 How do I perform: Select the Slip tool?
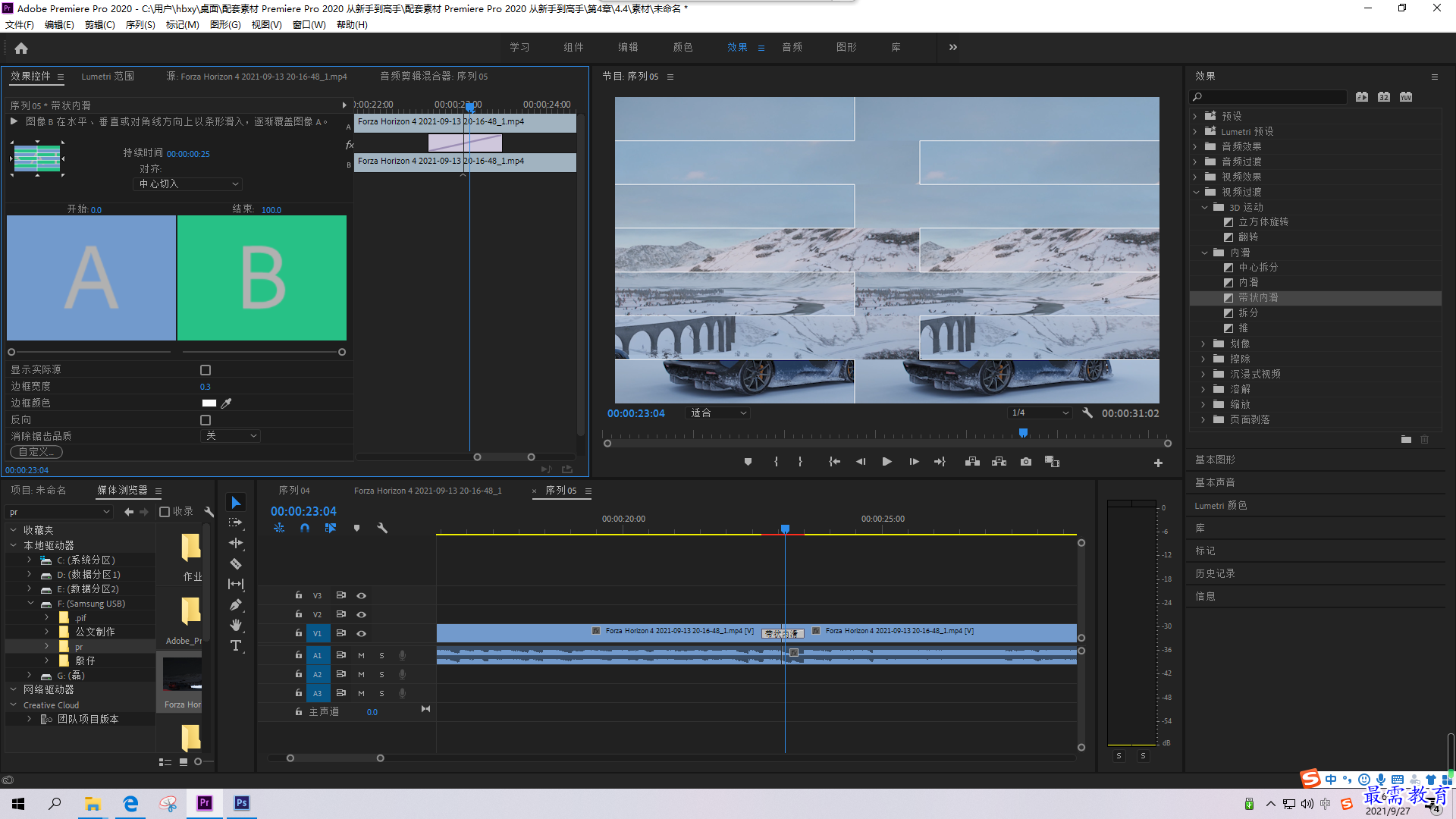point(236,584)
